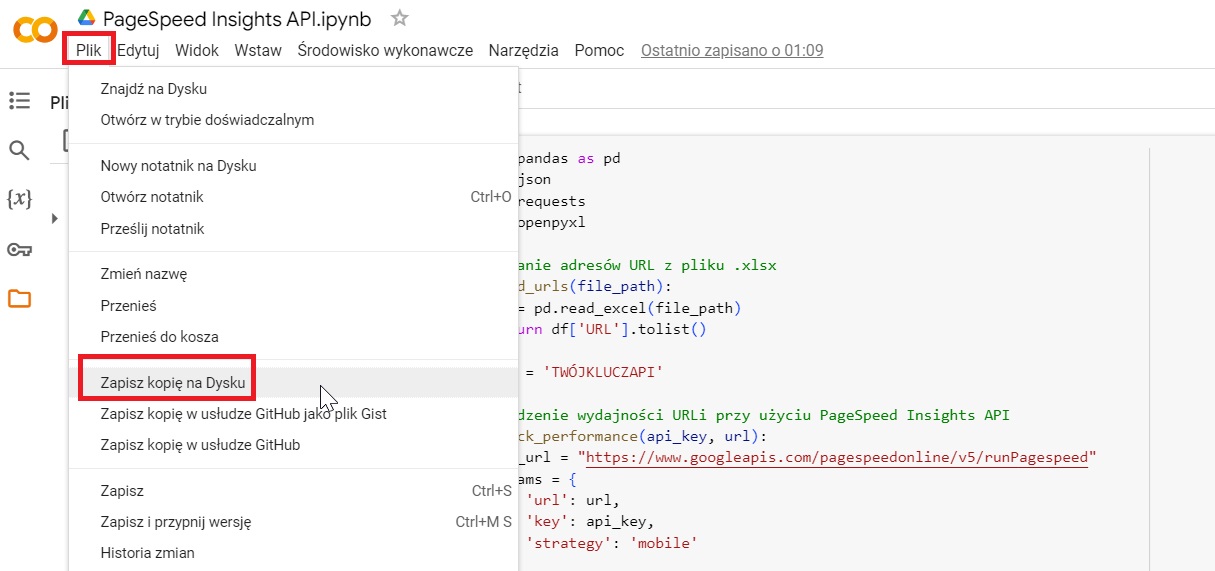Open the Plik menu
The image size is (1215, 571).
[89, 50]
